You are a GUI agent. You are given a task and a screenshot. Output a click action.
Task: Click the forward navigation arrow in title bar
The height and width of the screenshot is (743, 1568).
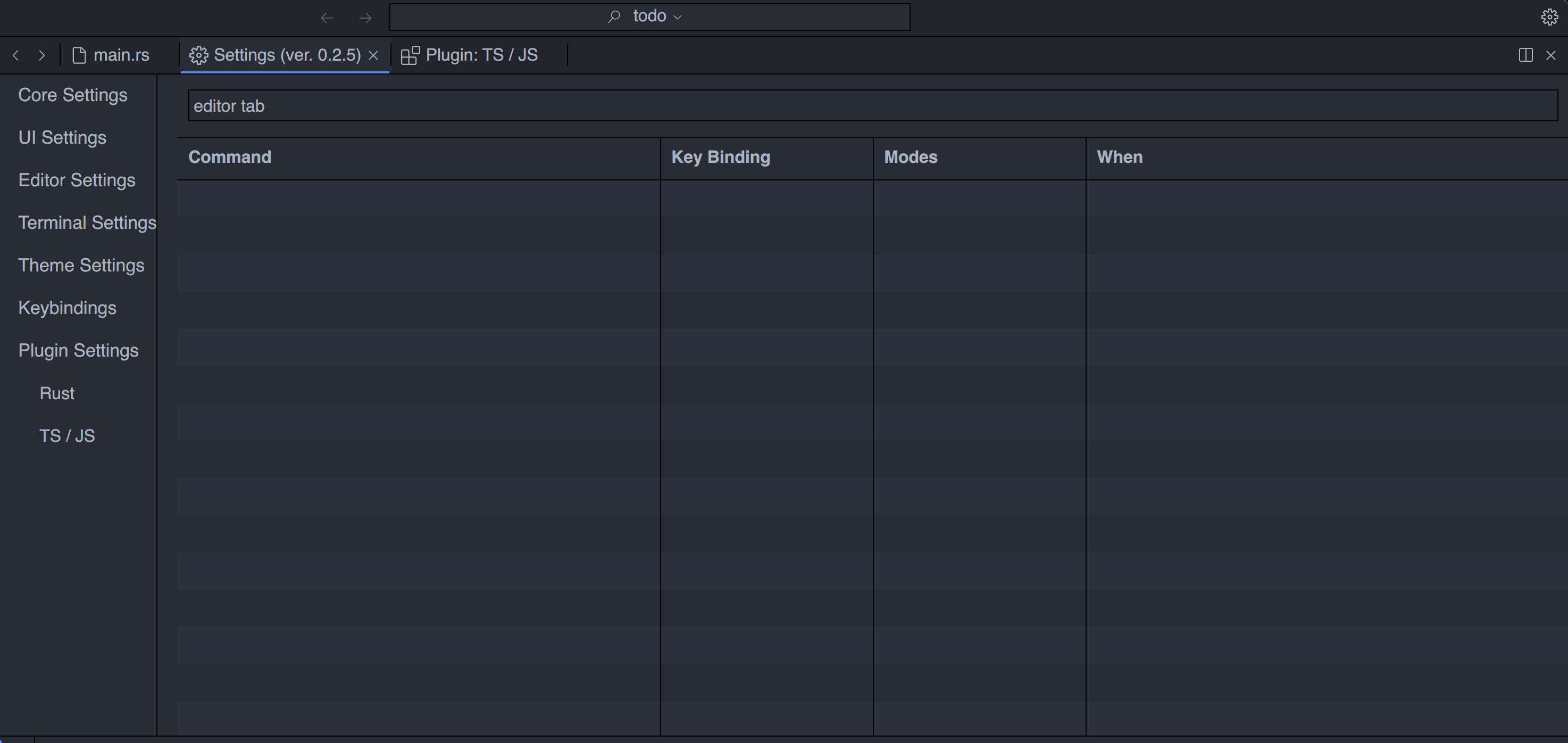click(x=365, y=18)
